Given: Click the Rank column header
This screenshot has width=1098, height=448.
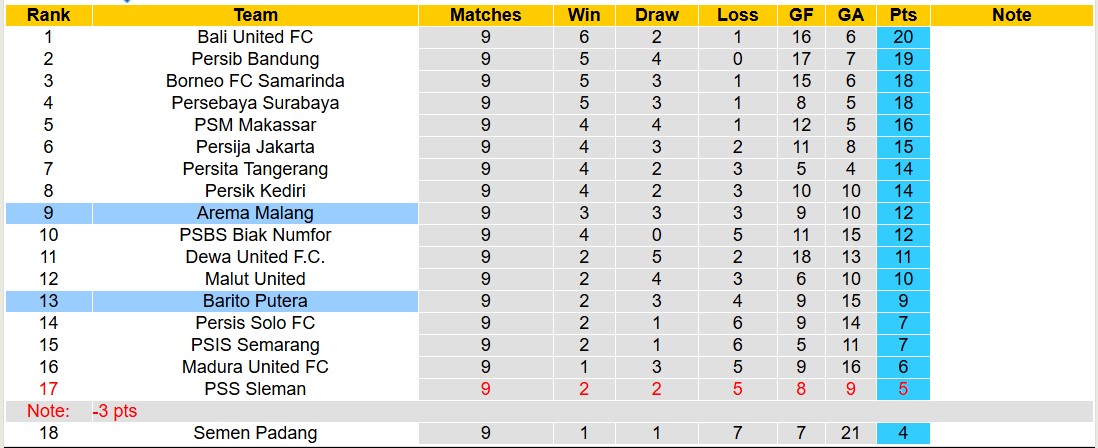Looking at the screenshot, I should click(47, 15).
